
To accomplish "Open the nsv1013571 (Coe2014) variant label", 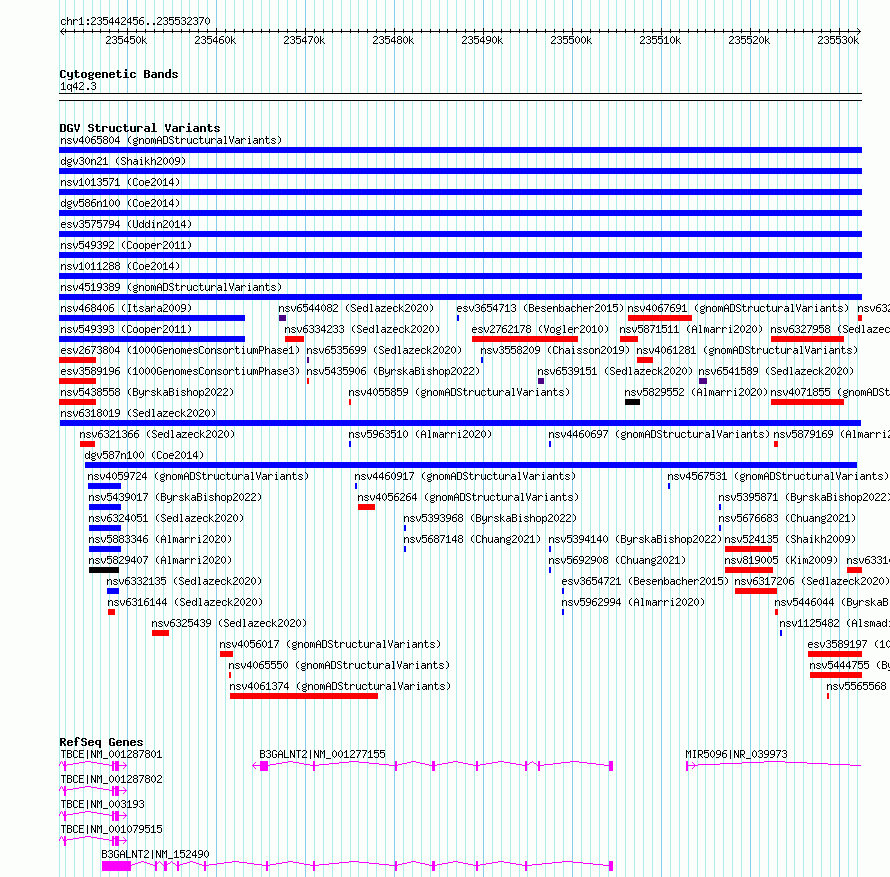I will 120,182.
